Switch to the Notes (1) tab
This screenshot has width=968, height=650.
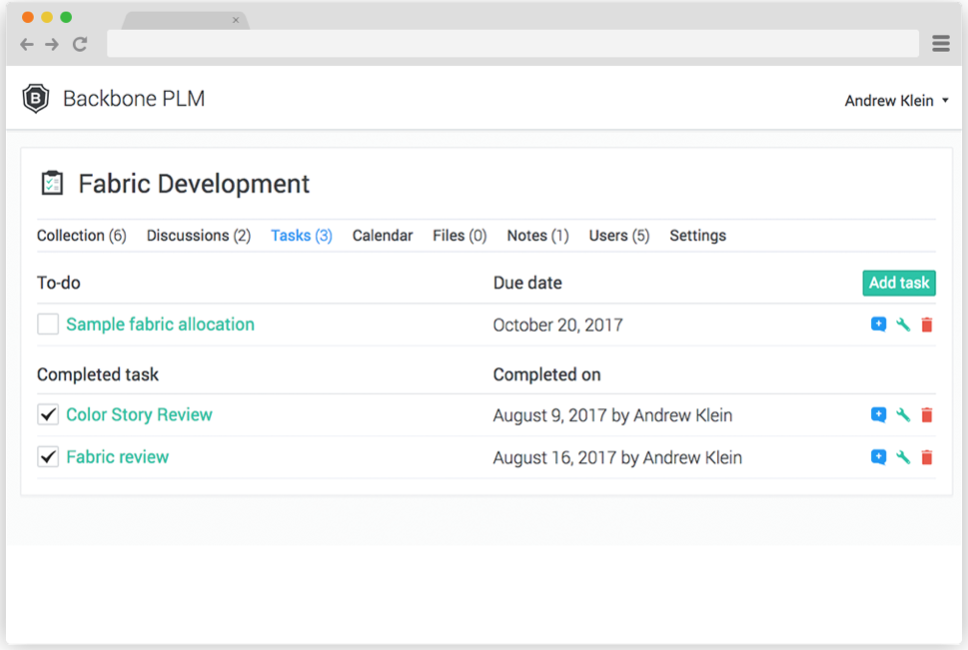point(538,236)
